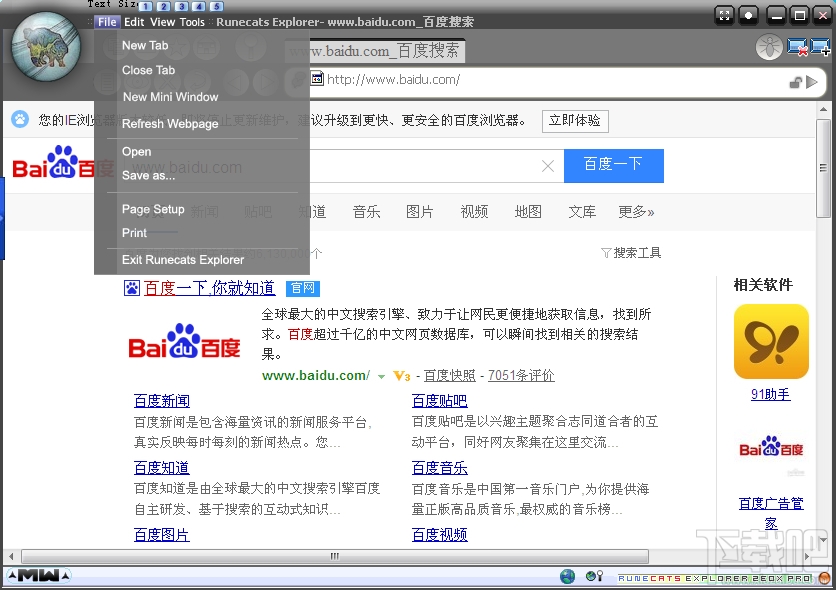Expand 更多» navigation category
Screen dimensions: 836x590
tap(636, 212)
